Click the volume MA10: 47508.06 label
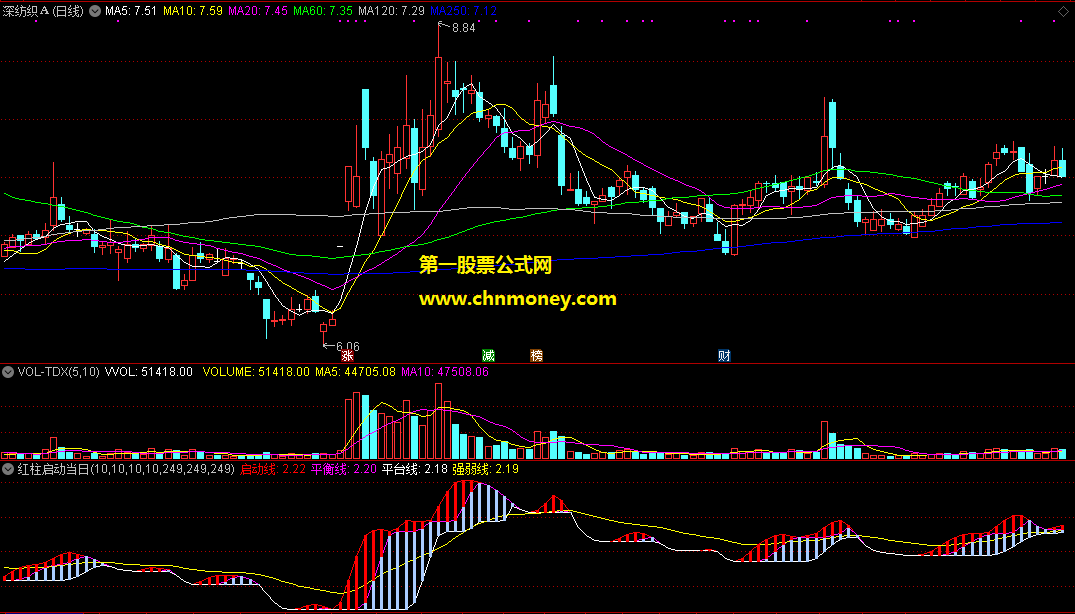The image size is (1075, 614). click(445, 372)
